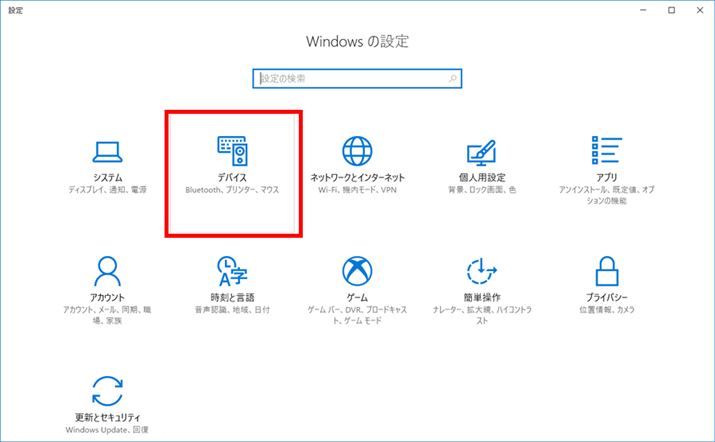Viewport: 715px width, 442px height.
Task: Minimize the 設定 window
Action: point(643,10)
